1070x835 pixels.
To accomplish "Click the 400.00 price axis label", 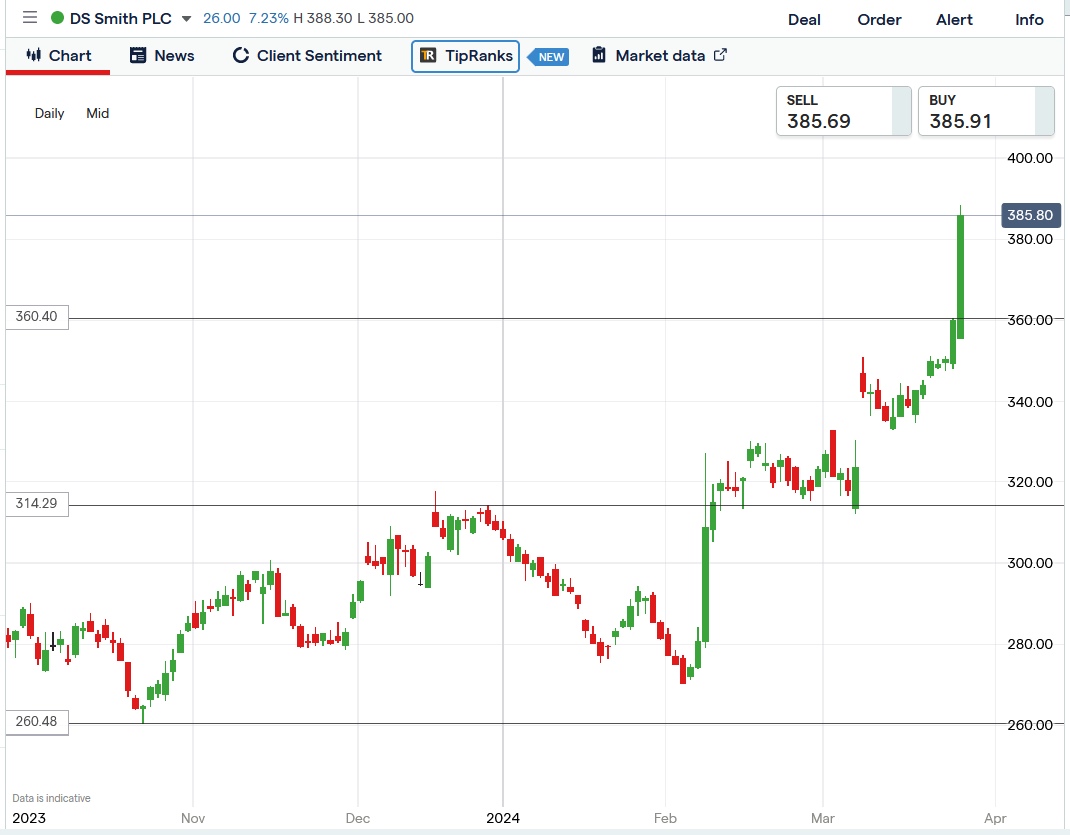I will coord(1030,158).
